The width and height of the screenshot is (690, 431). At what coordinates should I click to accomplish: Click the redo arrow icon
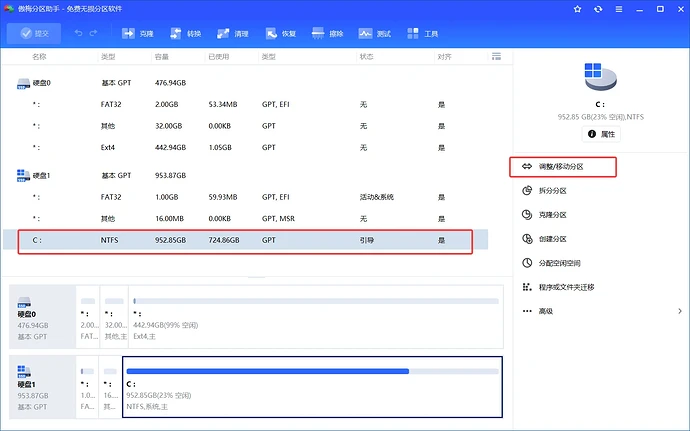(x=94, y=33)
